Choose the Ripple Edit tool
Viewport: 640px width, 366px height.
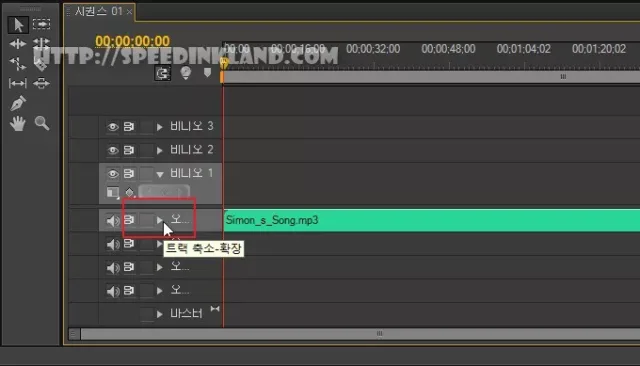coord(18,44)
